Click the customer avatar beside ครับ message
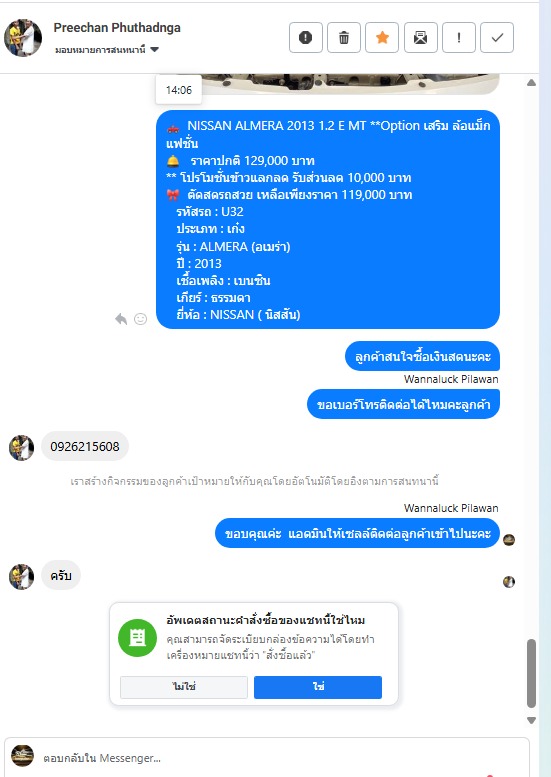The width and height of the screenshot is (551, 777). coord(21,576)
